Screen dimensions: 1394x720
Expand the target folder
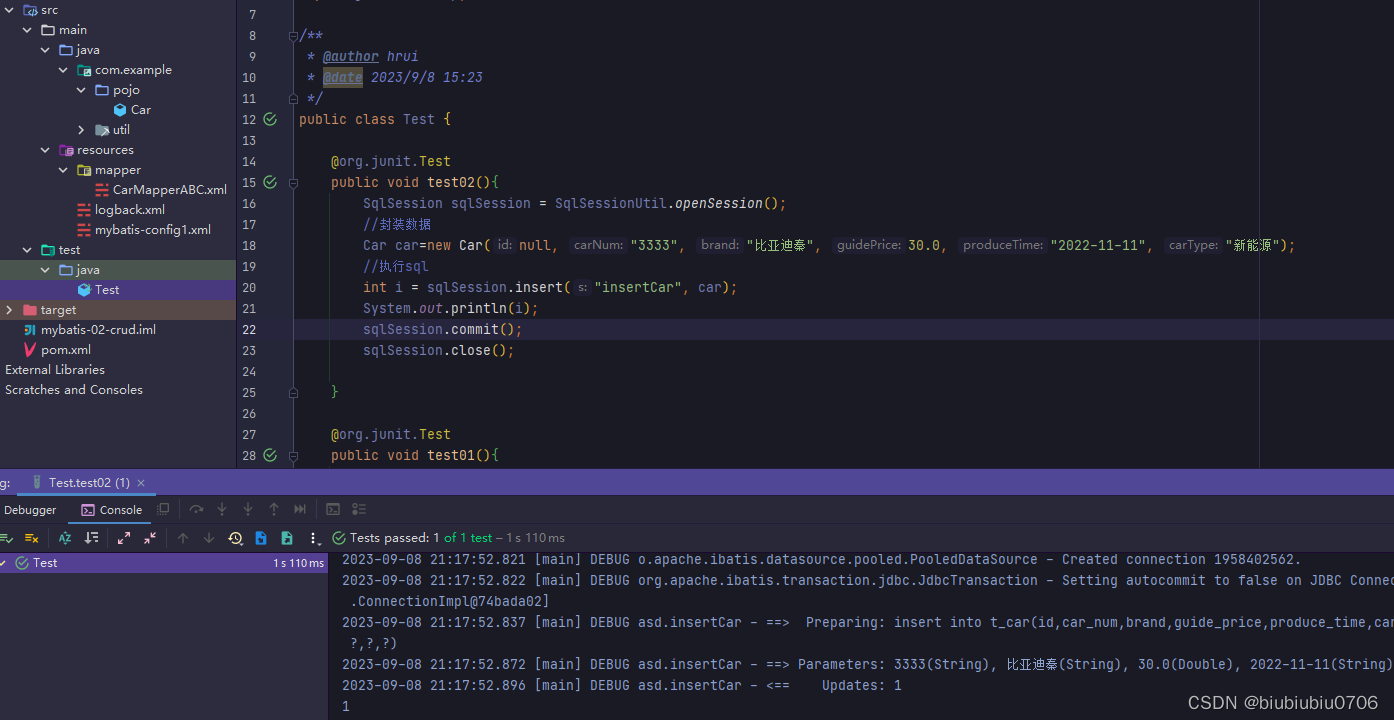coord(9,310)
